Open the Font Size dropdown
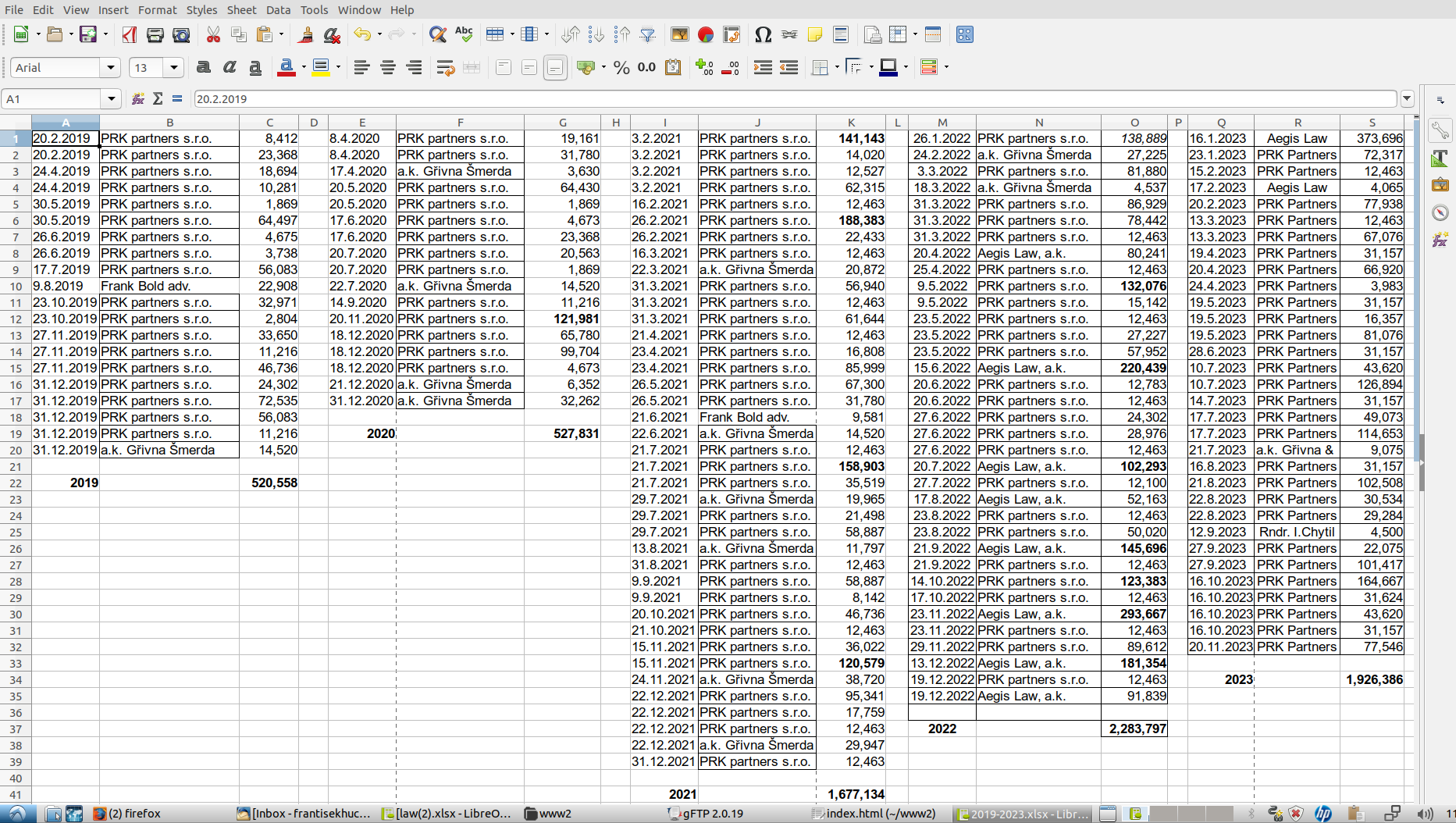Viewport: 1456px width, 823px height. (x=174, y=67)
